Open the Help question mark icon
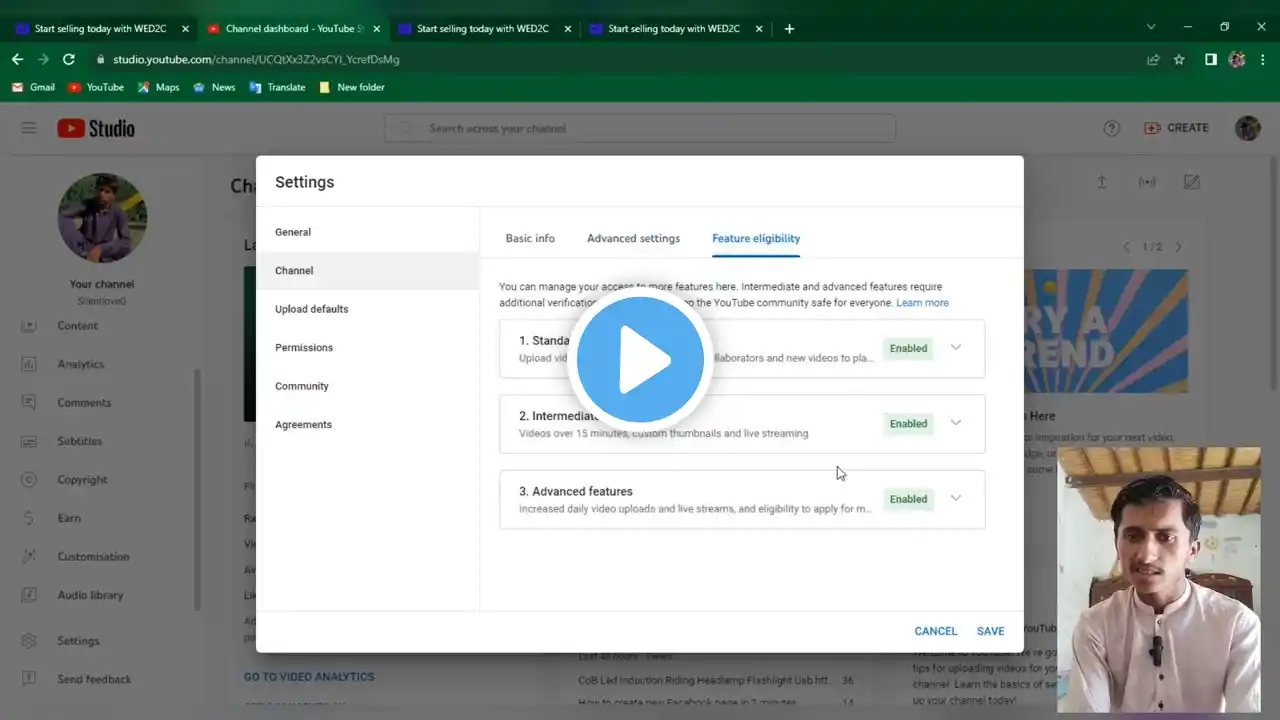The width and height of the screenshot is (1280, 720). tap(1112, 128)
